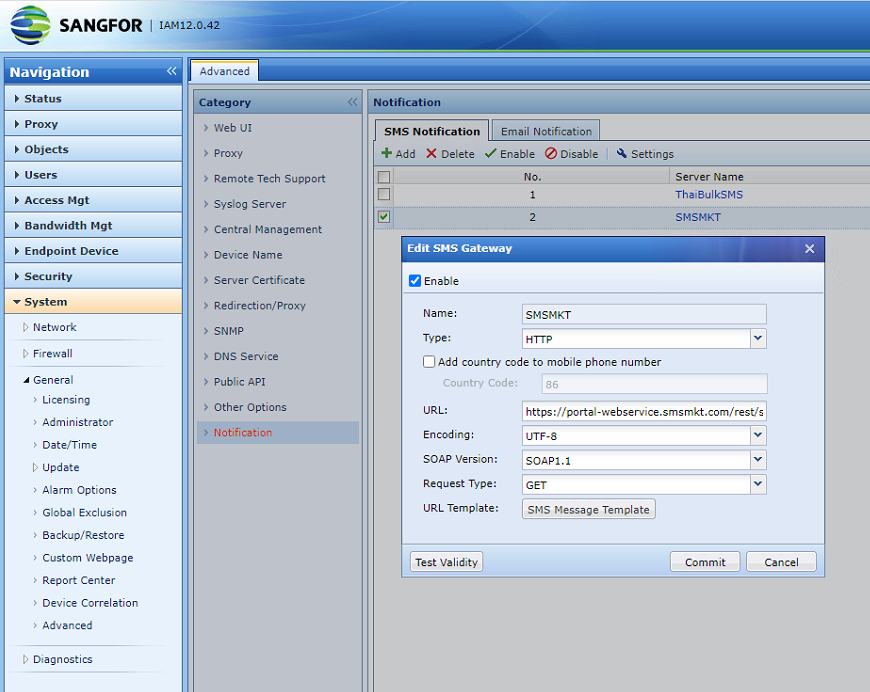Click the red X Delete icon
The image size is (870, 692).
coord(431,153)
